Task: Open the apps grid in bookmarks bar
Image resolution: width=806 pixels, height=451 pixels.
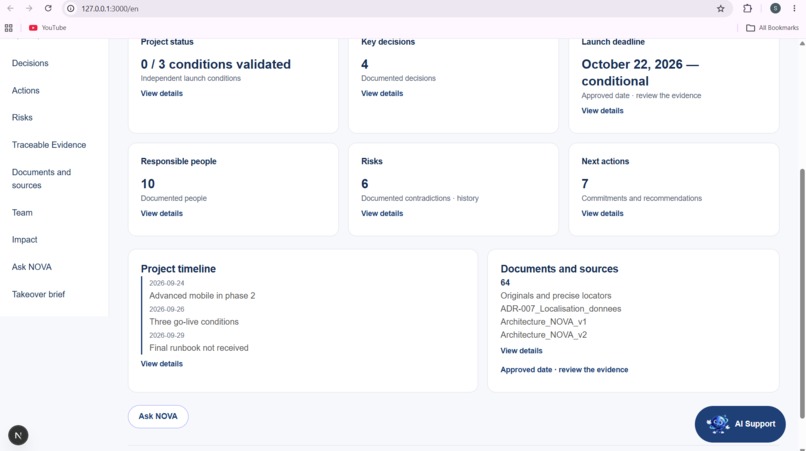Action: (x=8, y=28)
